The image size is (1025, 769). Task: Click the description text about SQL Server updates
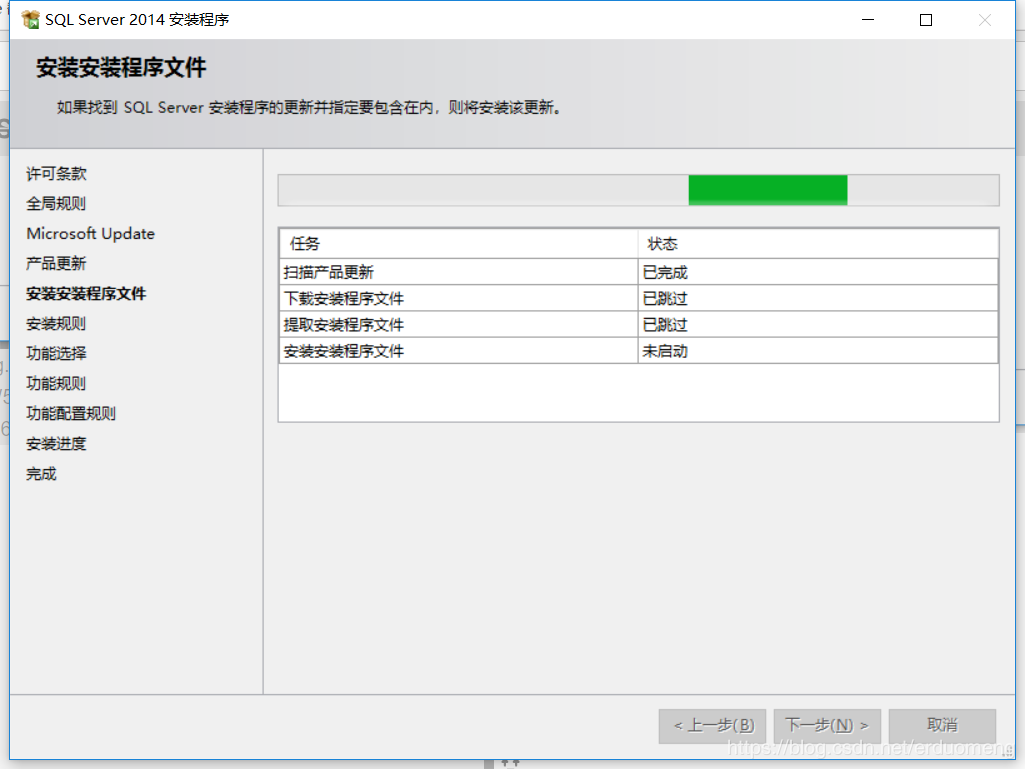coord(310,107)
